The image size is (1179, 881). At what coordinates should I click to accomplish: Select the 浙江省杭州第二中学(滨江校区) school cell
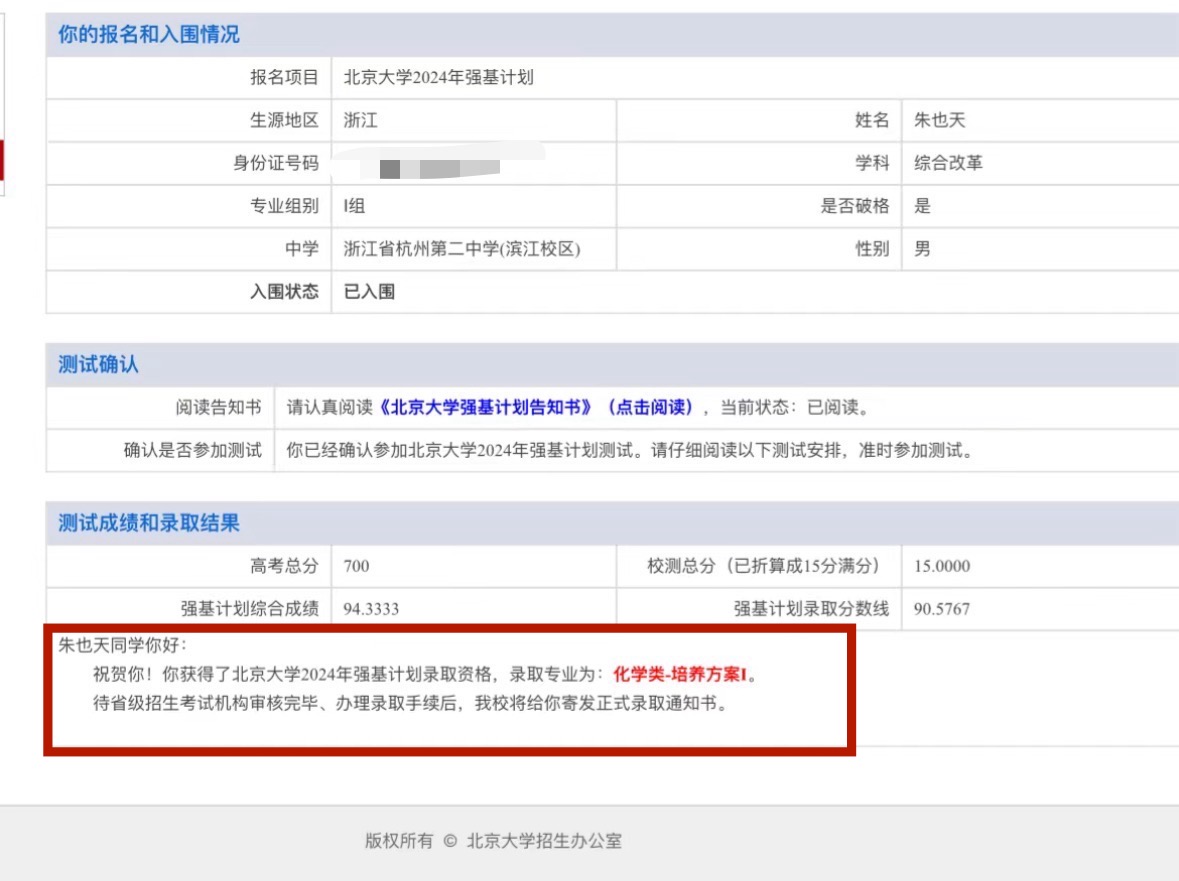point(461,249)
